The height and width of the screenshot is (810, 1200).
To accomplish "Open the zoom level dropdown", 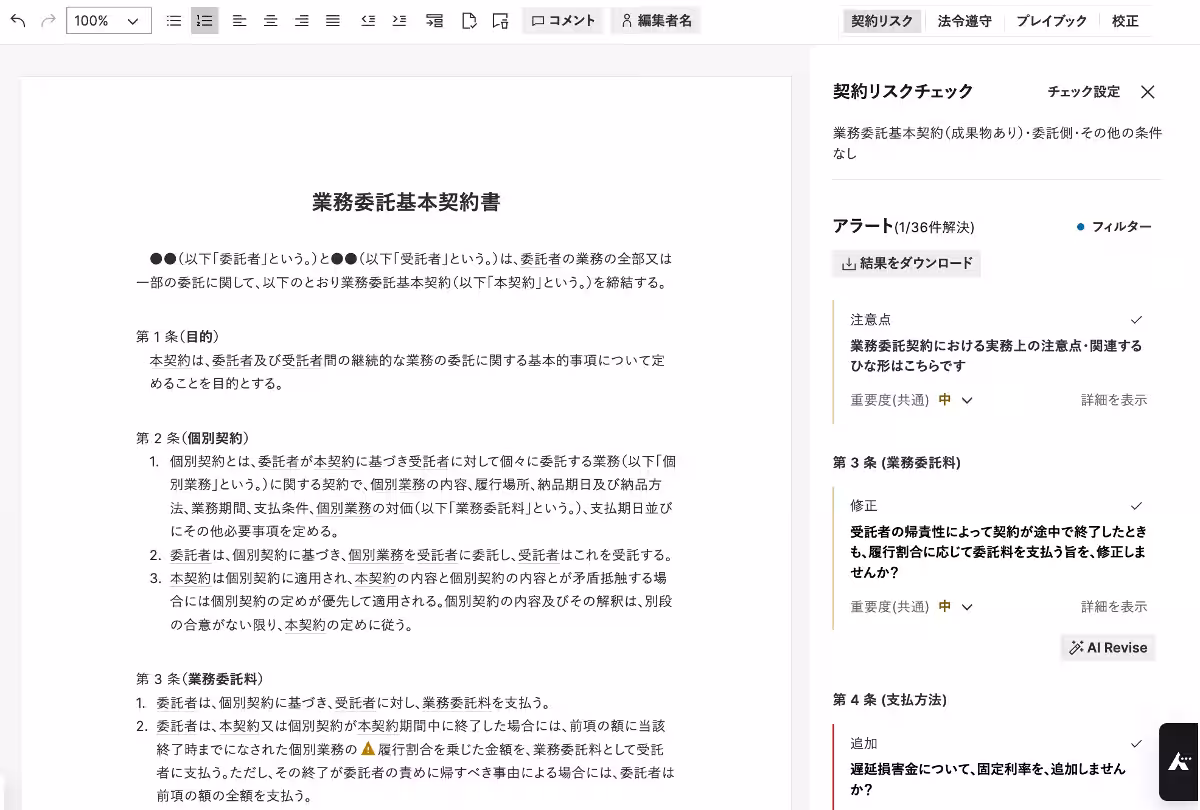I will click(108, 20).
